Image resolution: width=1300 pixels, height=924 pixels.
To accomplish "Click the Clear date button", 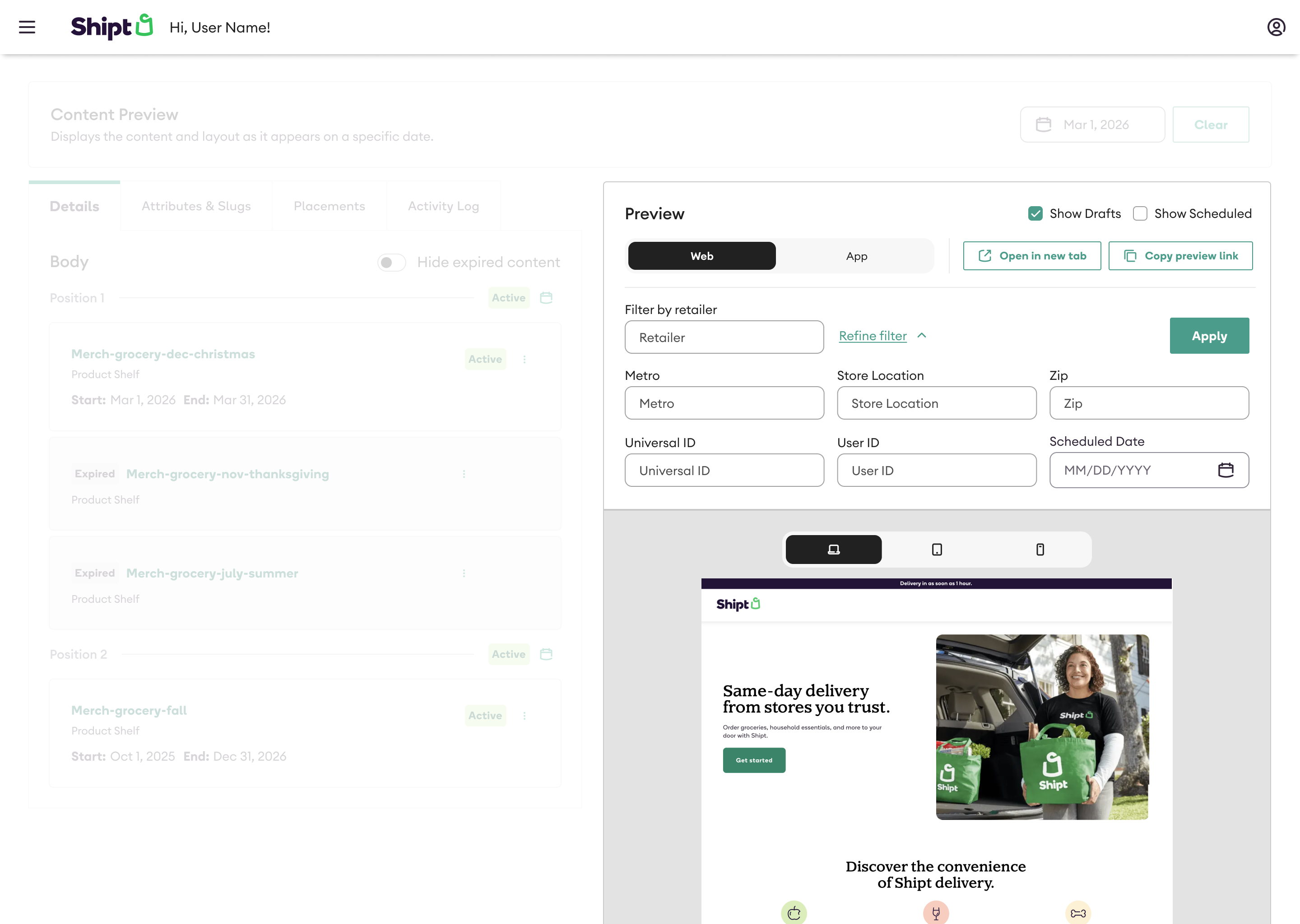I will 1211,124.
